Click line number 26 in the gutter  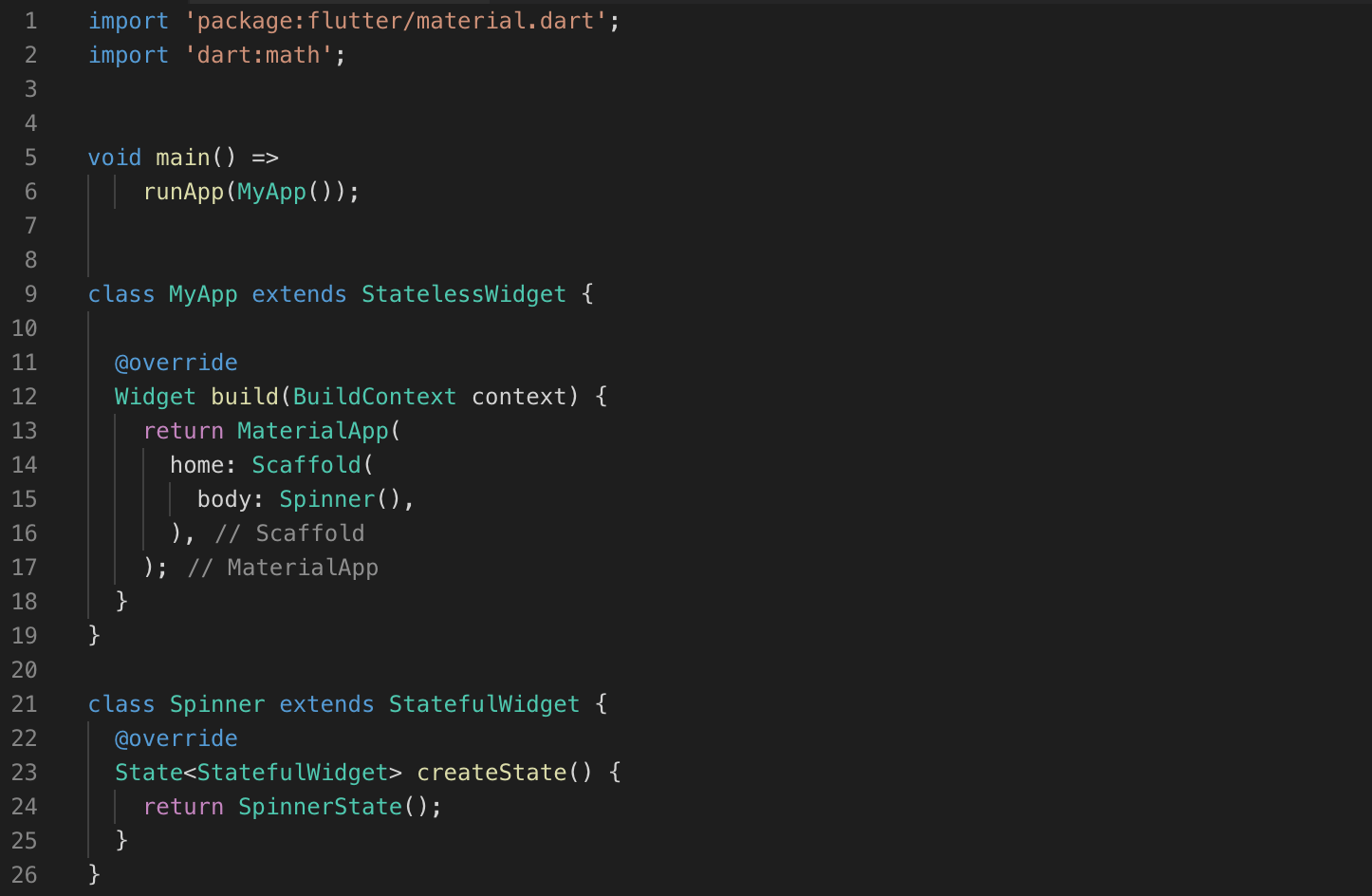[25, 875]
